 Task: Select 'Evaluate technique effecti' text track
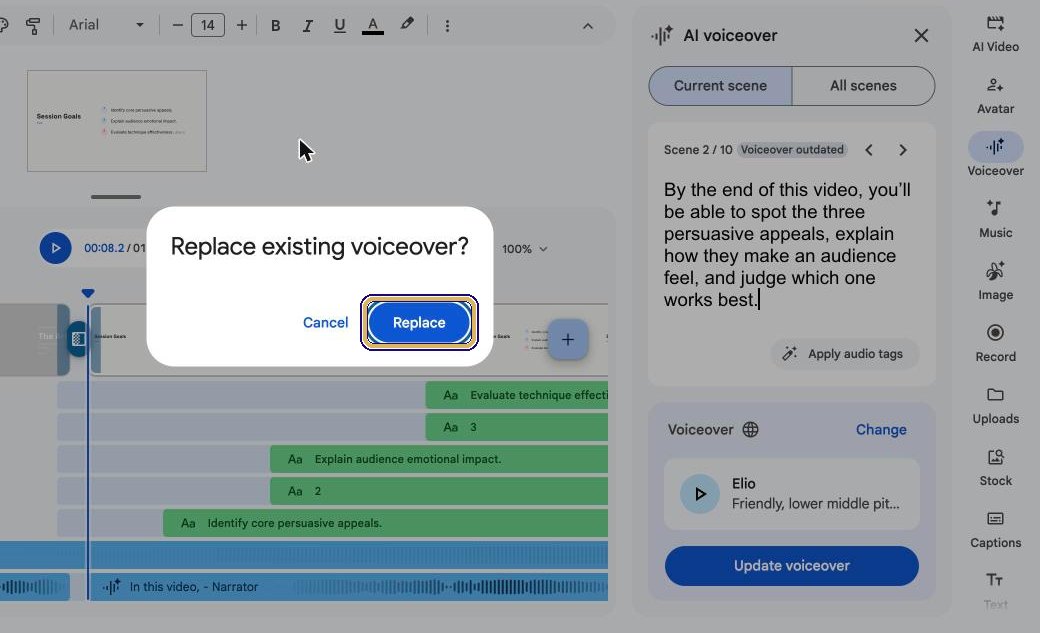(517, 395)
